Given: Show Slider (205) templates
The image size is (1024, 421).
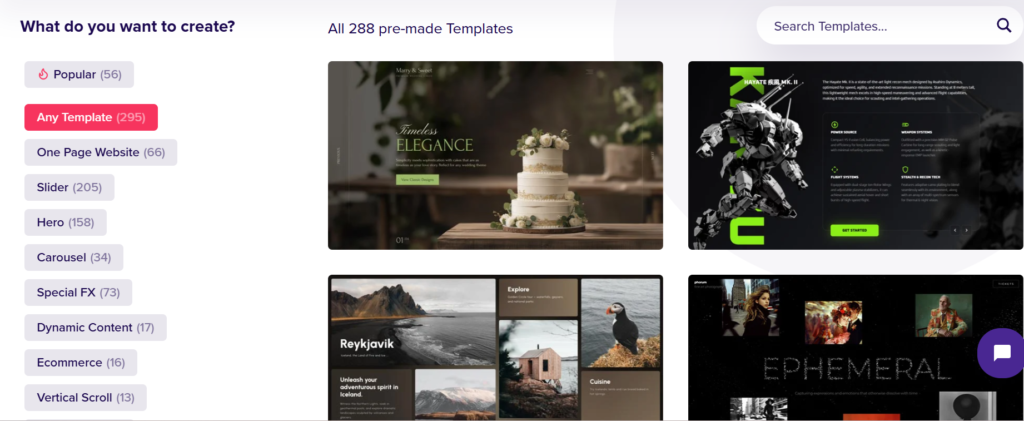Looking at the screenshot, I should (x=69, y=187).
